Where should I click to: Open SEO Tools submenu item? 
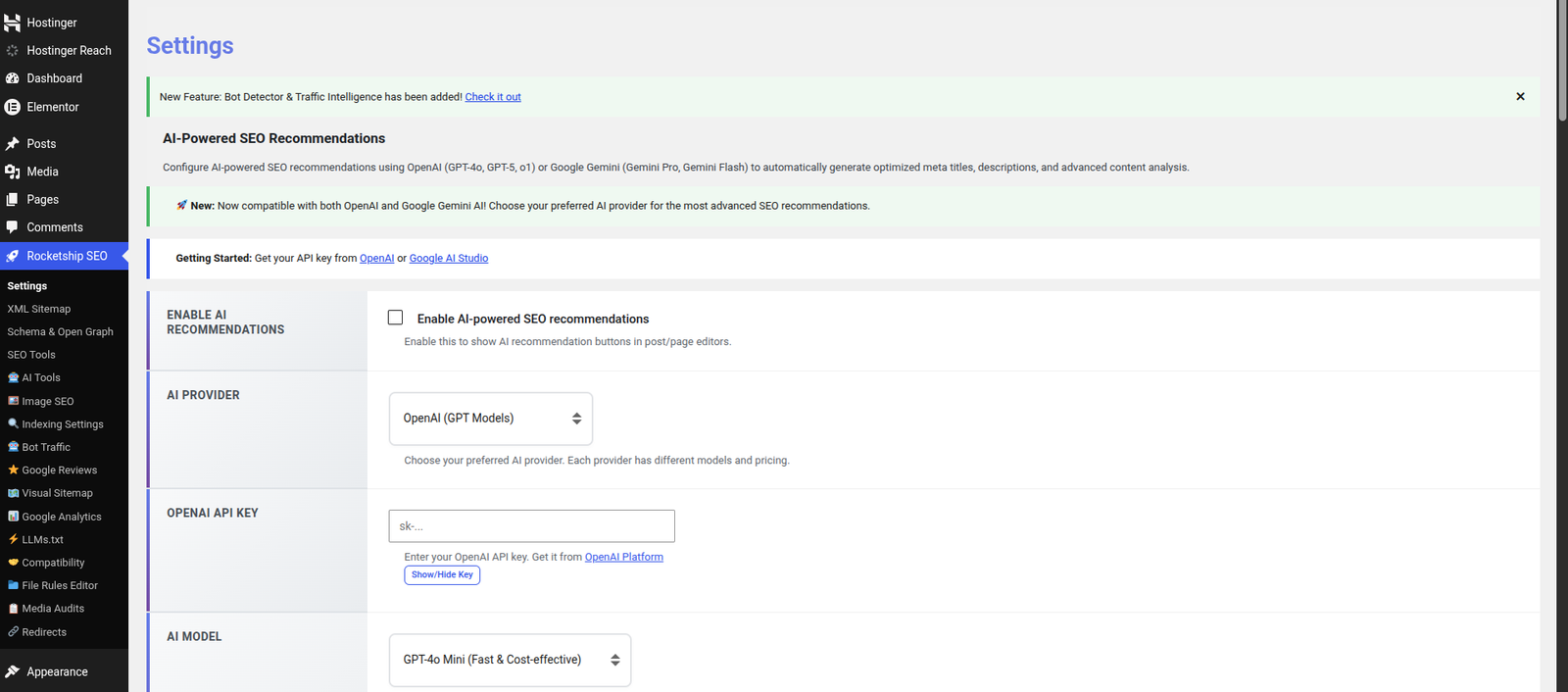(x=31, y=355)
